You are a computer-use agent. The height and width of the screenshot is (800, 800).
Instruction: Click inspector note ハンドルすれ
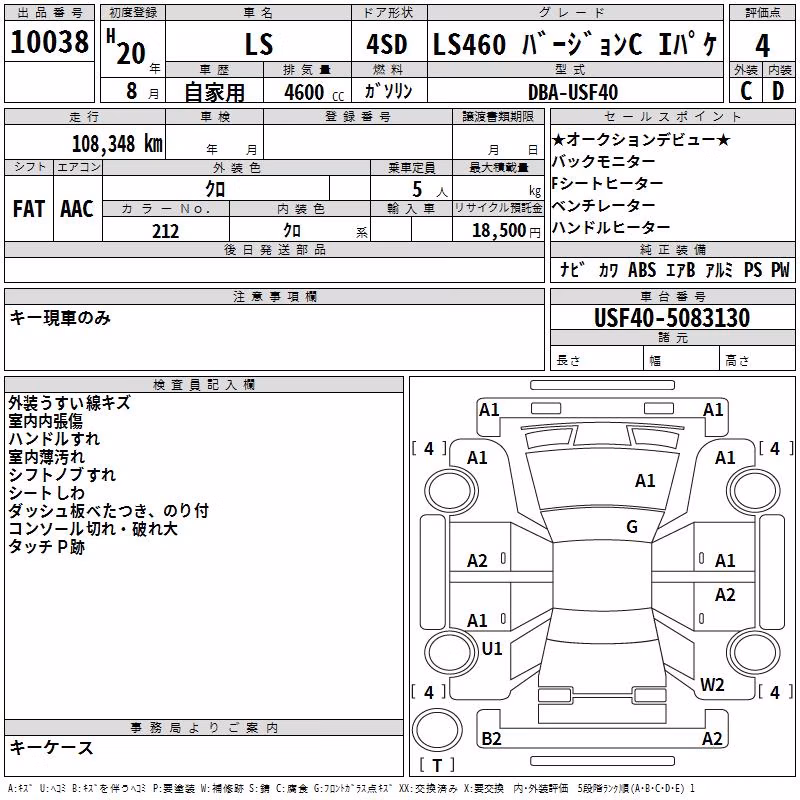[x=54, y=439]
